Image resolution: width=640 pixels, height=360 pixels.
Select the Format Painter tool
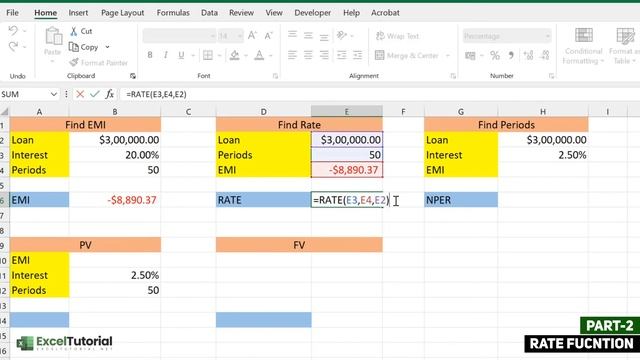point(98,62)
